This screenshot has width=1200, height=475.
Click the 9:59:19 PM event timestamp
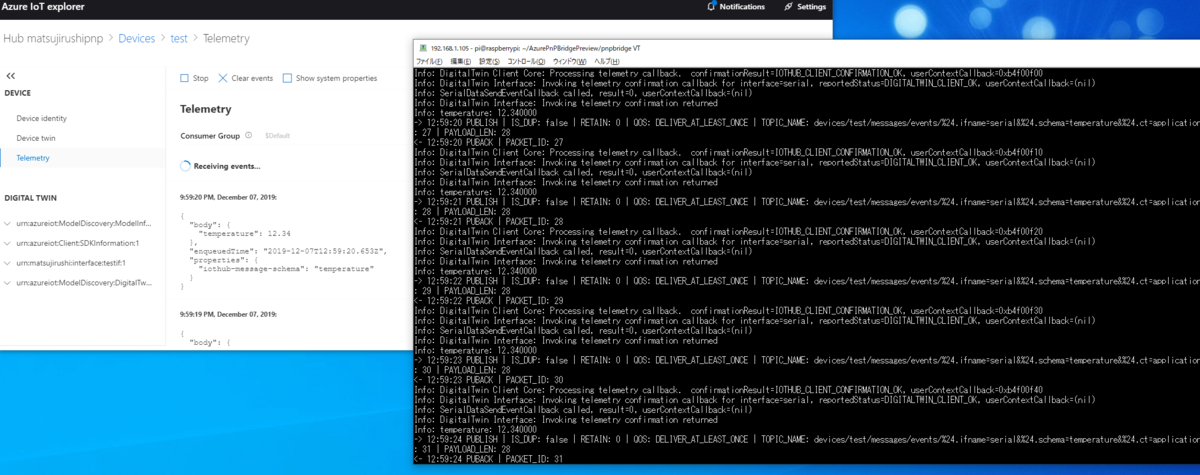pos(229,314)
